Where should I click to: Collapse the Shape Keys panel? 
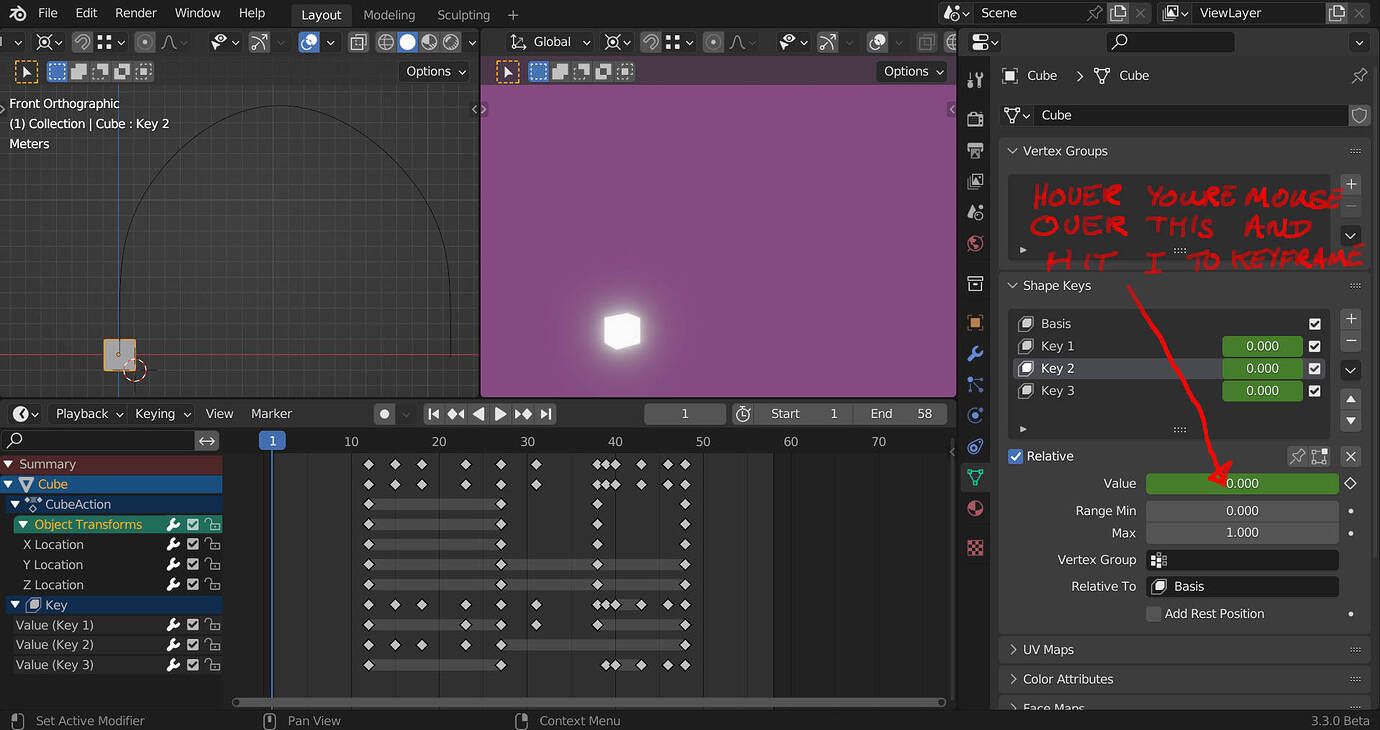pyautogui.click(x=1013, y=286)
